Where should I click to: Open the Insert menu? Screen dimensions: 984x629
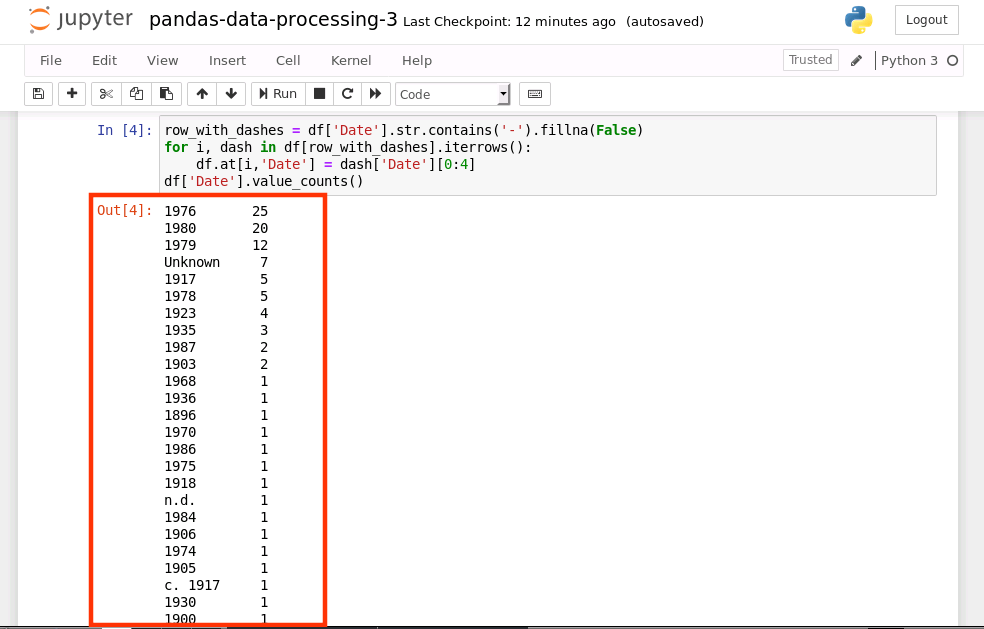pos(227,60)
